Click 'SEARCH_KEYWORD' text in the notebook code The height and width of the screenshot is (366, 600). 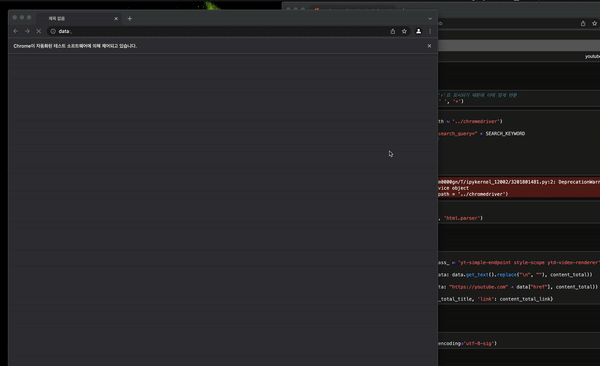[x=505, y=134]
